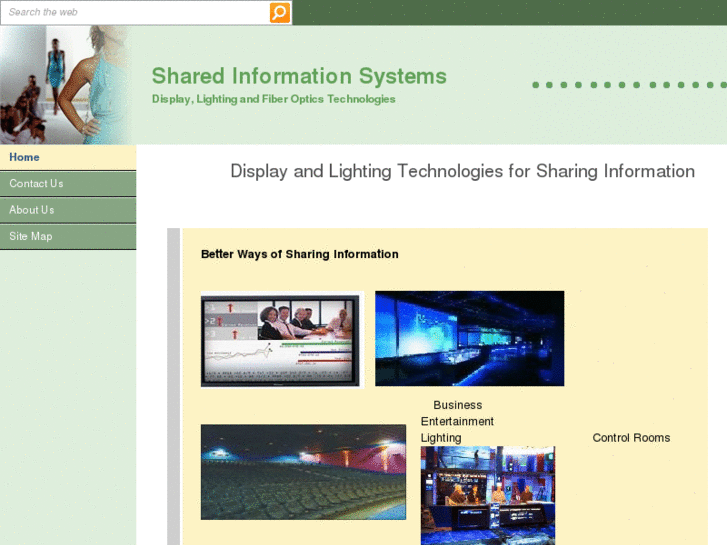Go to the Contact Us page
This screenshot has width=727, height=545.
pyautogui.click(x=68, y=184)
